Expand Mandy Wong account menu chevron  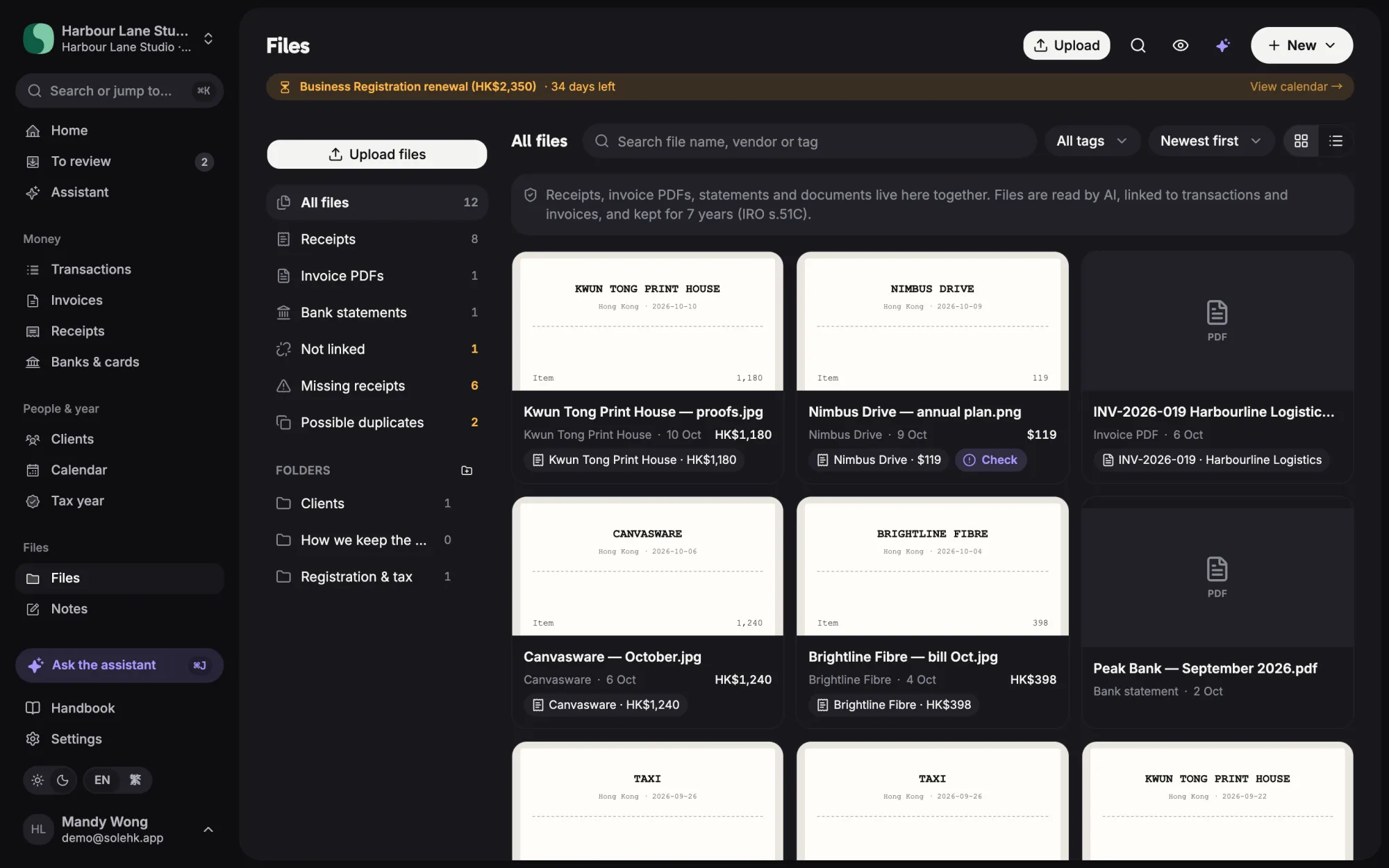pos(208,829)
